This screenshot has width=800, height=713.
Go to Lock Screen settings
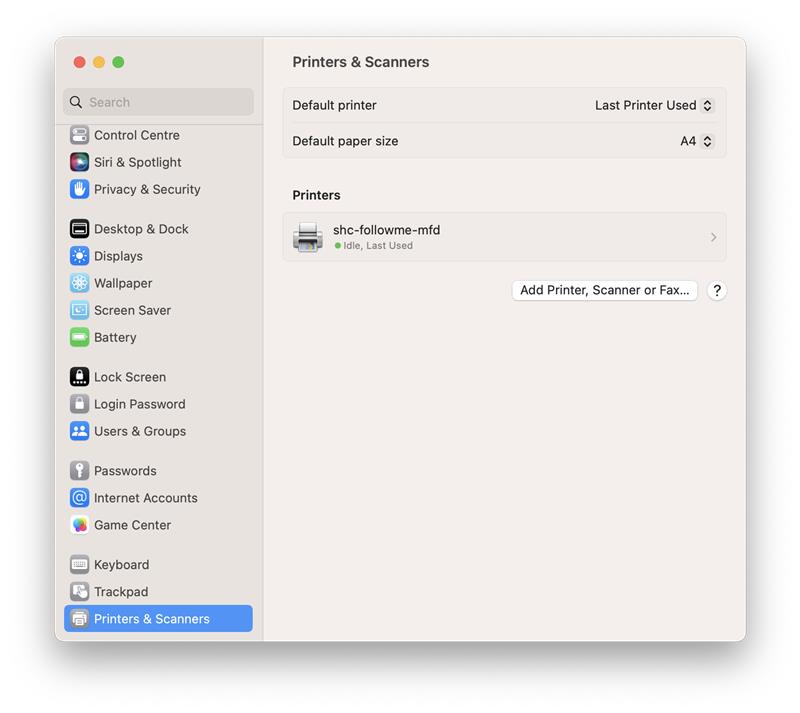(x=129, y=377)
